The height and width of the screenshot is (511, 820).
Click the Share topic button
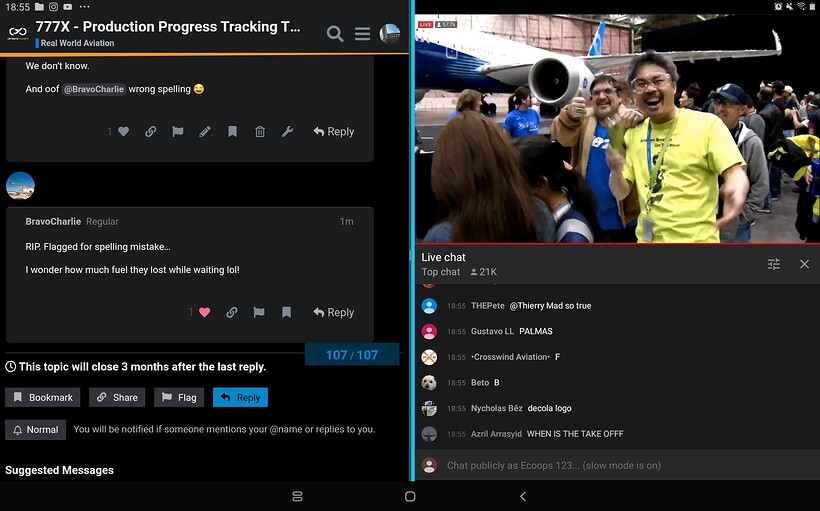(117, 398)
